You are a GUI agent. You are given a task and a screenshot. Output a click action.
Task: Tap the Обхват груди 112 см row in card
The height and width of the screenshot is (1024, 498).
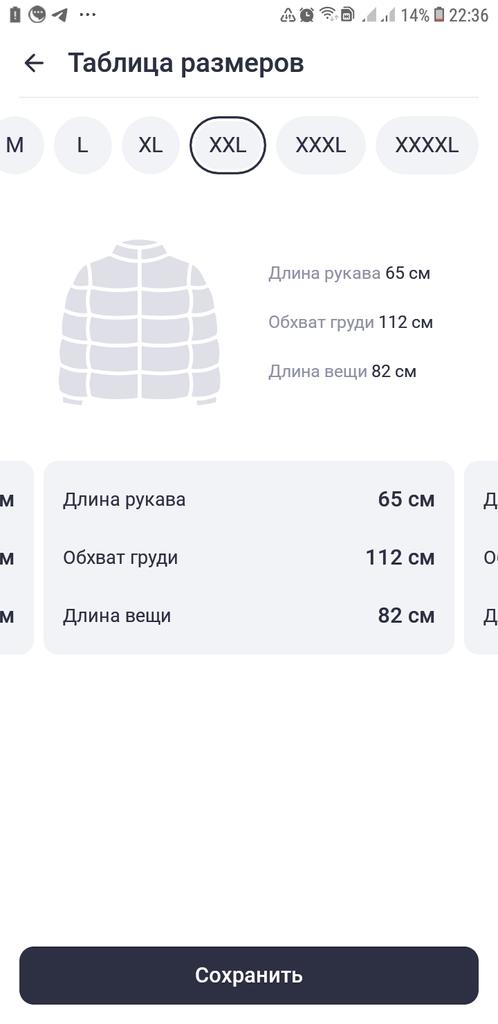point(249,558)
